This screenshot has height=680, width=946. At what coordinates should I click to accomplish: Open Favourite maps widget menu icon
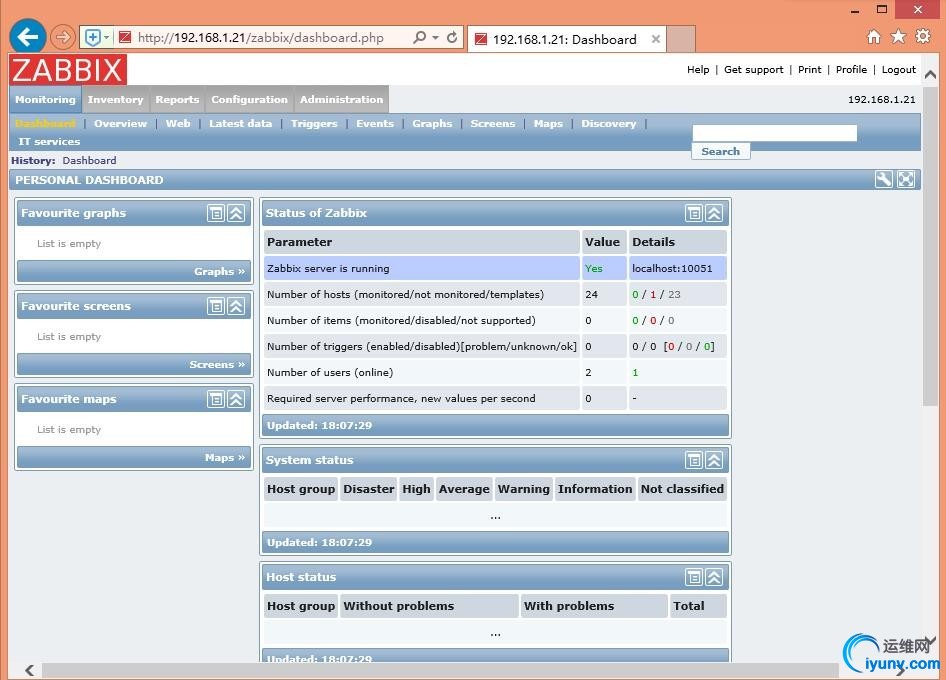(216, 399)
